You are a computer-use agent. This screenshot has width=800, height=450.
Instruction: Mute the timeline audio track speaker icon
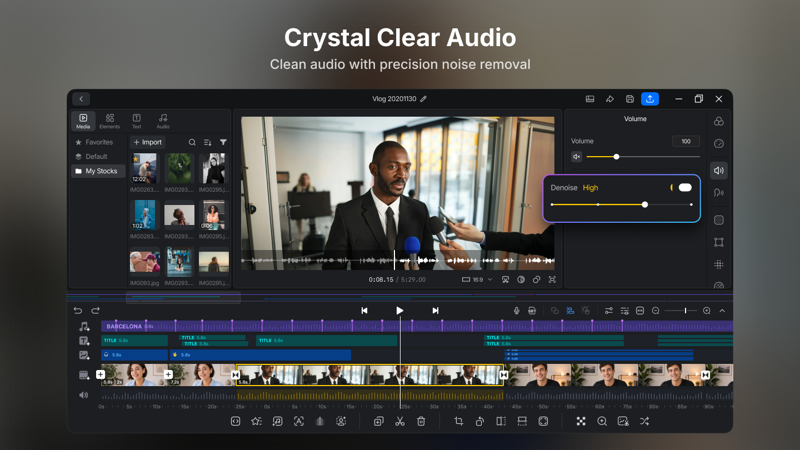pyautogui.click(x=84, y=395)
